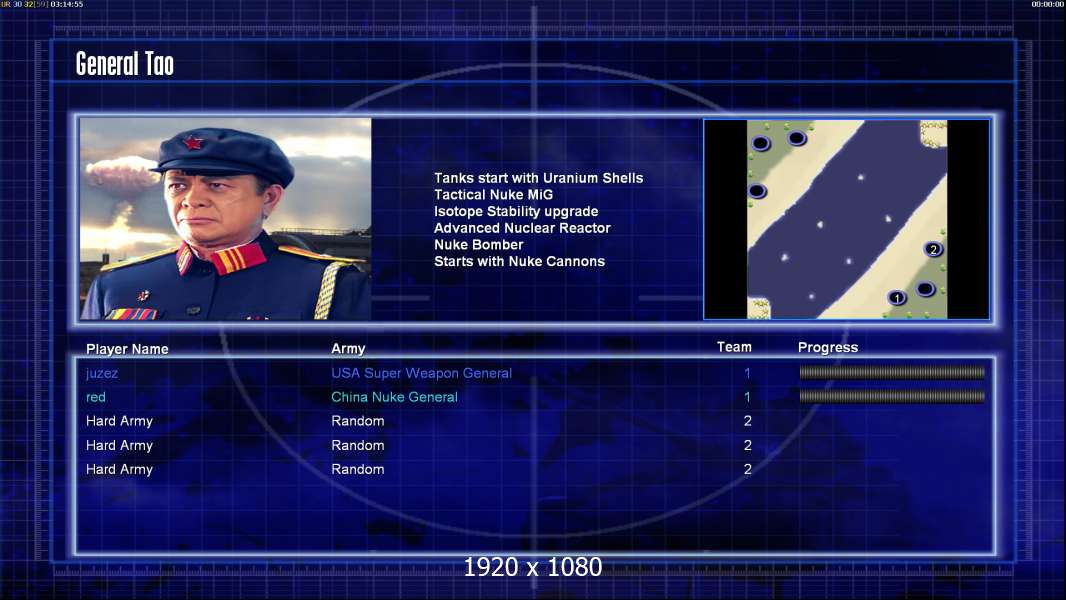Click the 'Team' column header
Image resolution: width=1066 pixels, height=600 pixels.
[x=734, y=347]
